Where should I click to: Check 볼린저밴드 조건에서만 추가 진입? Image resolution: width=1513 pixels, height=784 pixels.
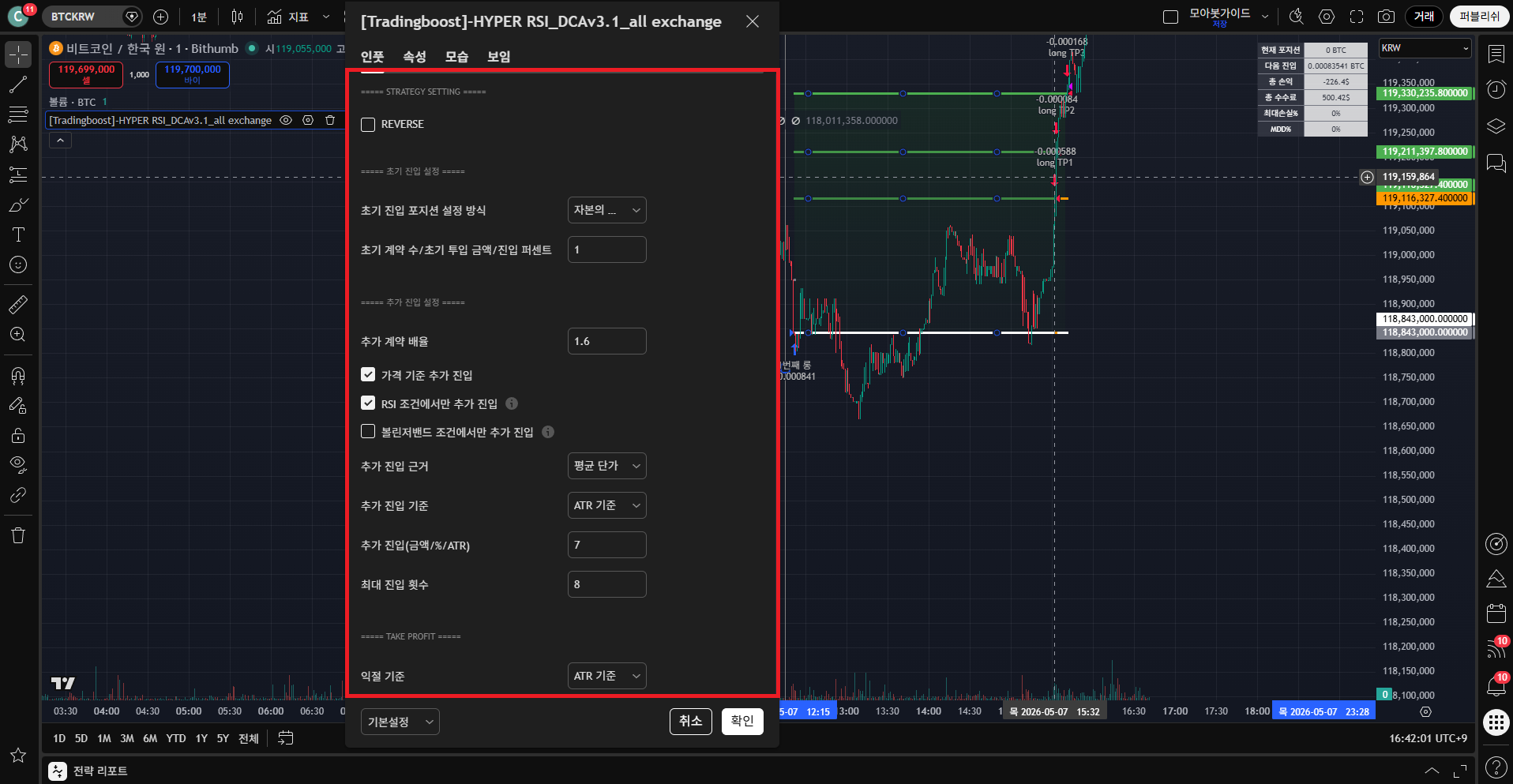368,431
